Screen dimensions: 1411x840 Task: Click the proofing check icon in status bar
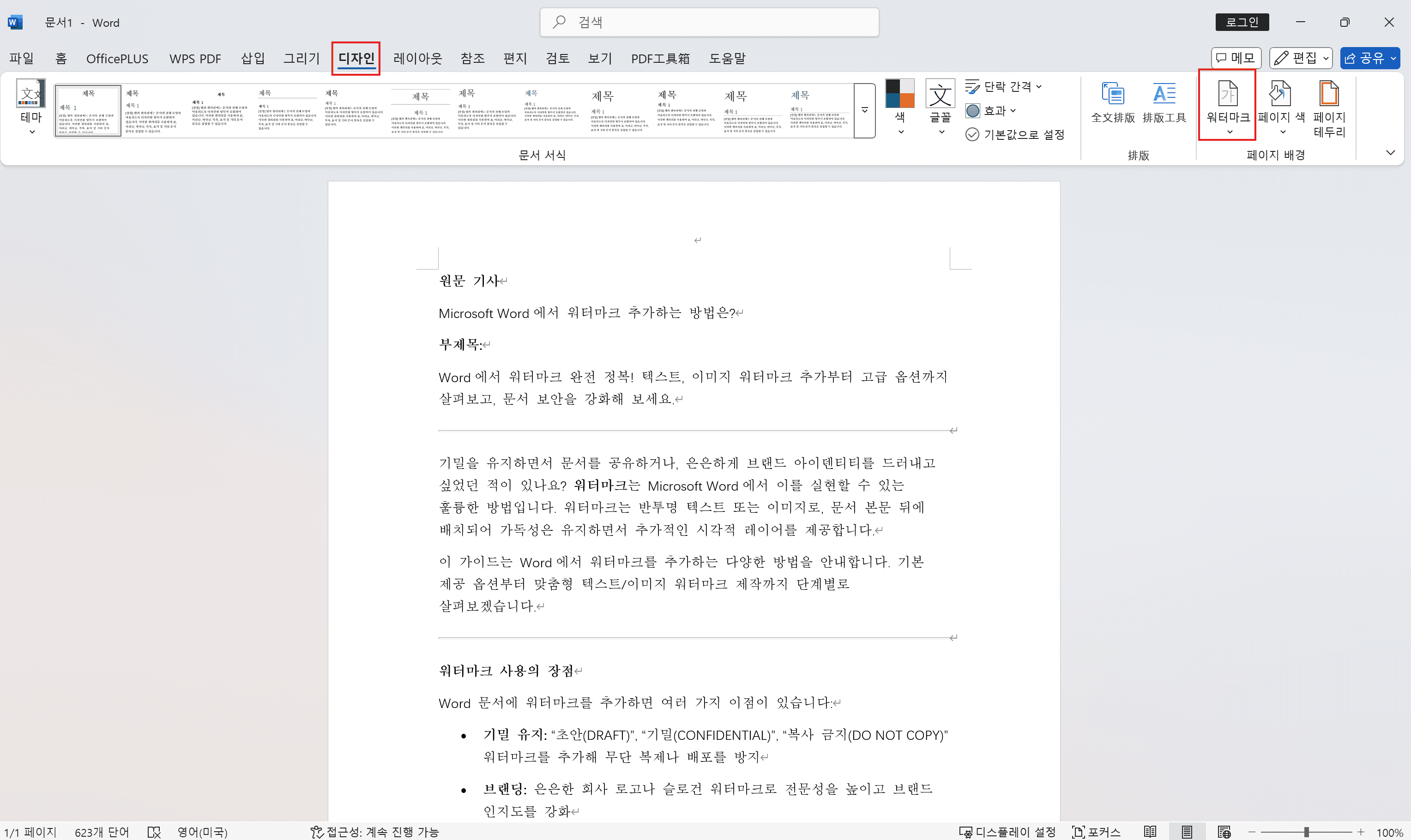[154, 832]
